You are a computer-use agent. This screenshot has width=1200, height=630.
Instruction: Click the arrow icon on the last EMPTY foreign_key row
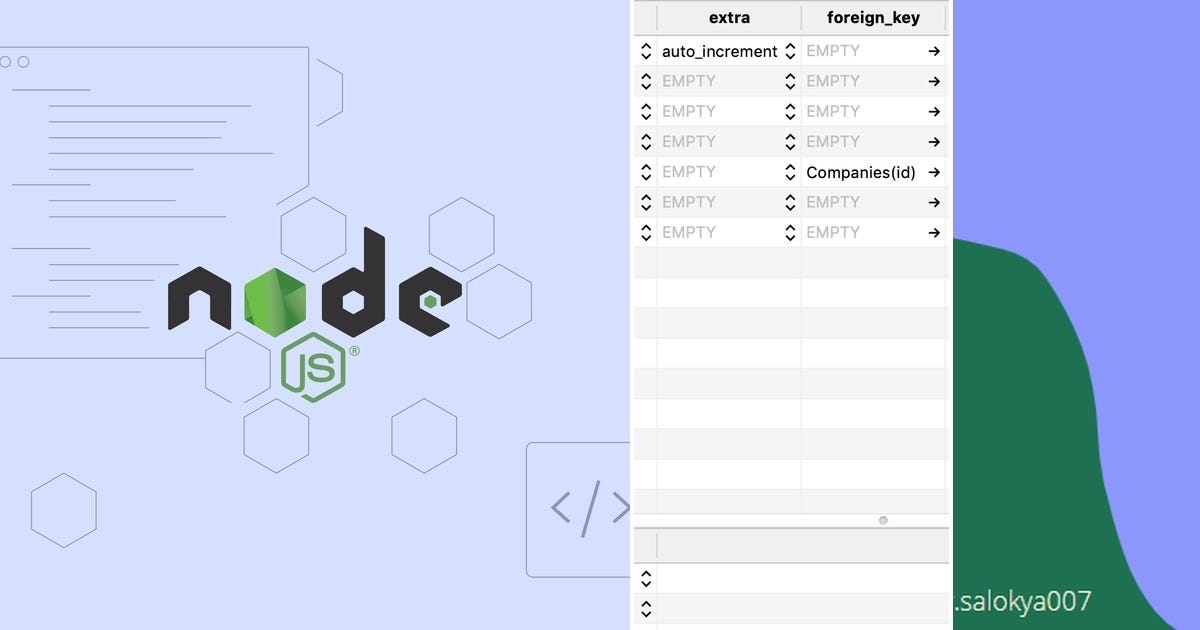tap(933, 232)
